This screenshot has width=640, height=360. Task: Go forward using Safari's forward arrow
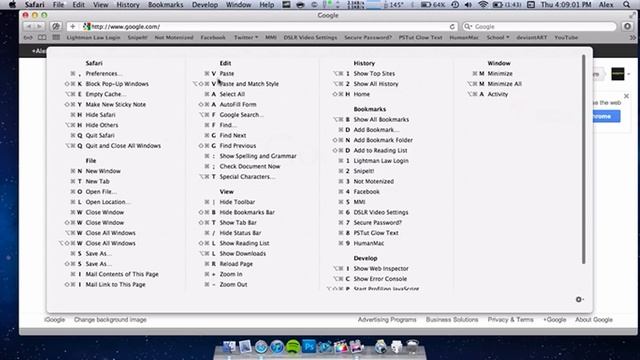click(x=39, y=27)
